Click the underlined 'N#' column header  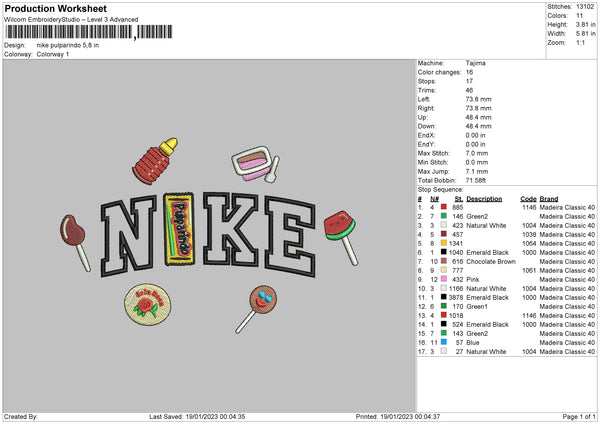pos(434,199)
